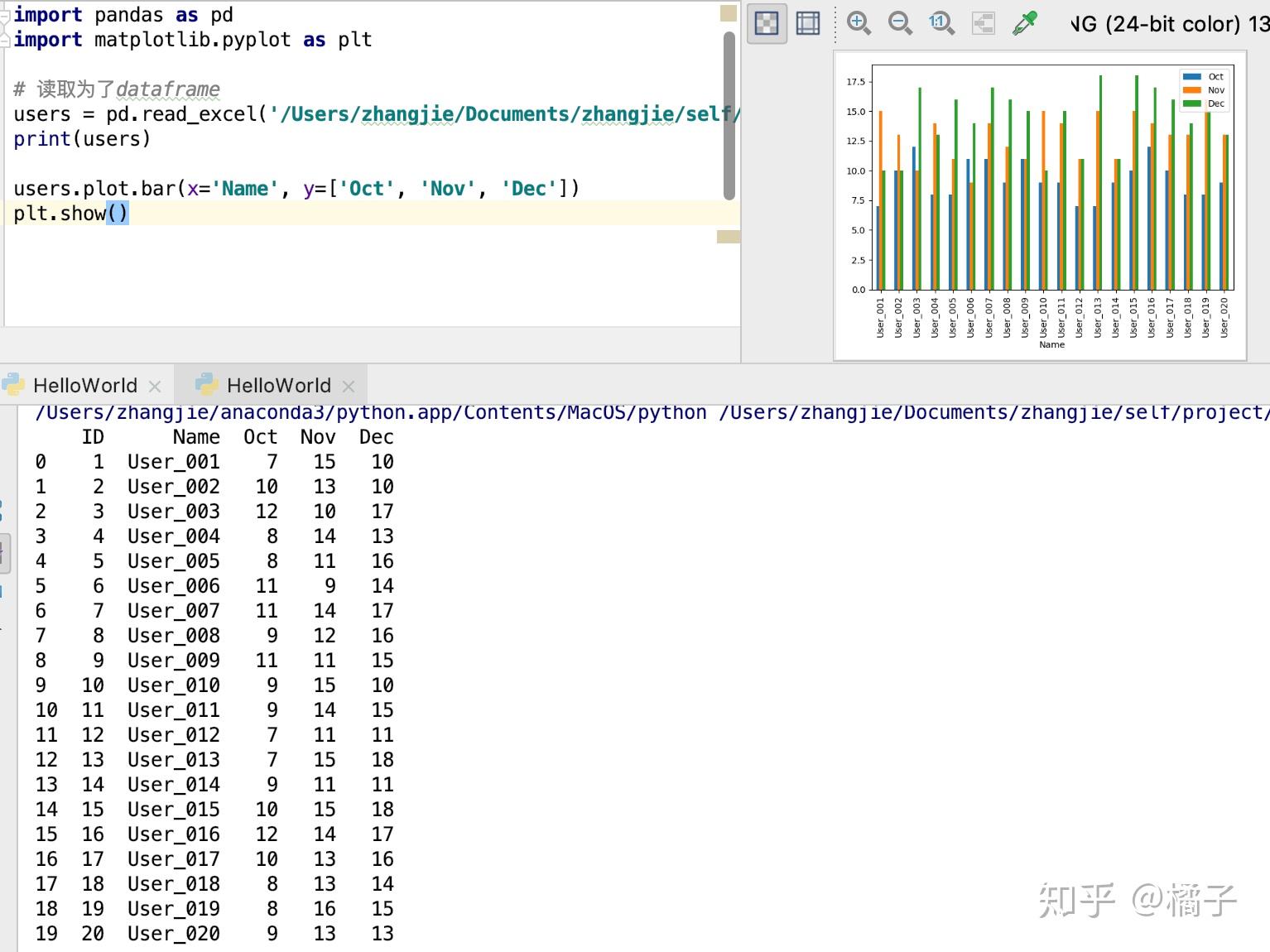This screenshot has height=952, width=1270.
Task: Click the Name axis label on chart
Action: [x=1051, y=344]
